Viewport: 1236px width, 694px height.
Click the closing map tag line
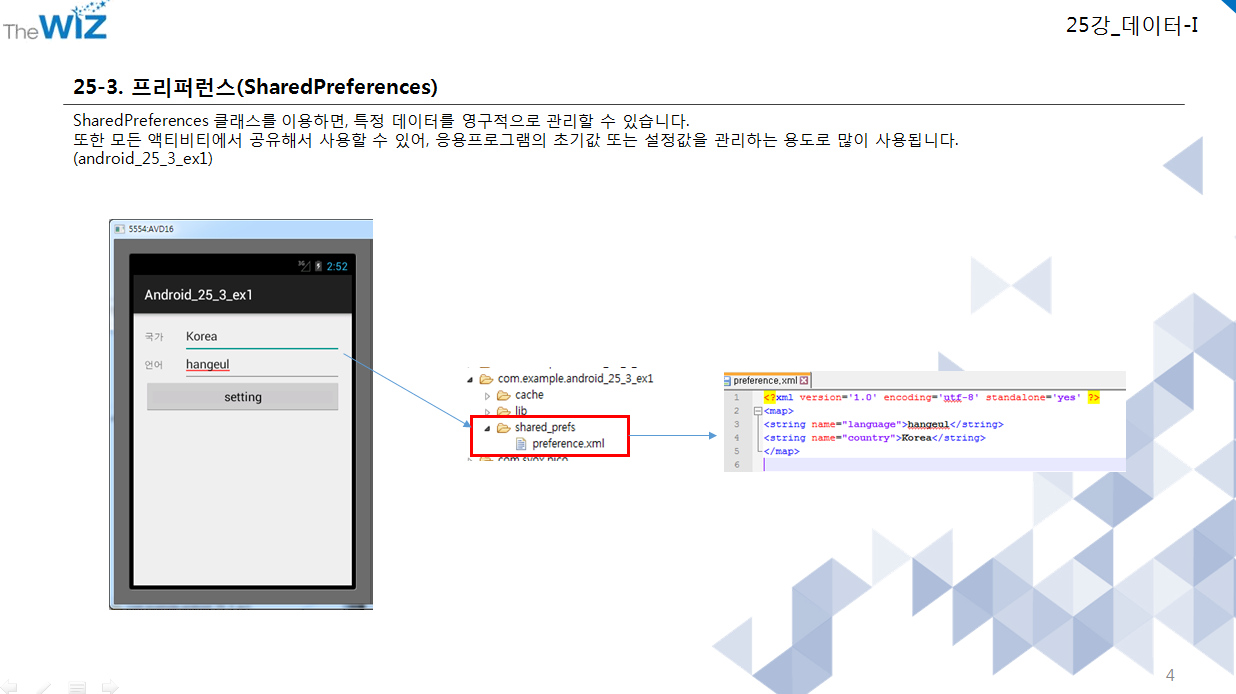click(x=781, y=451)
